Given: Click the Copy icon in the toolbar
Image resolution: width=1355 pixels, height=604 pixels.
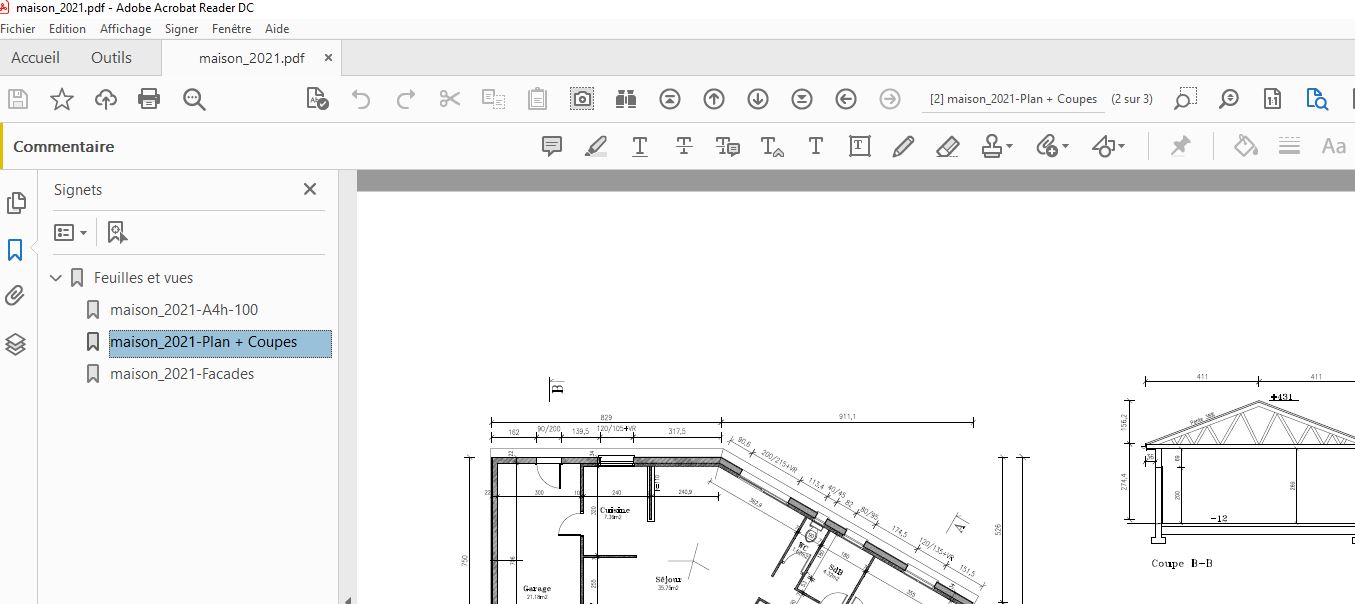Looking at the screenshot, I should tap(493, 99).
